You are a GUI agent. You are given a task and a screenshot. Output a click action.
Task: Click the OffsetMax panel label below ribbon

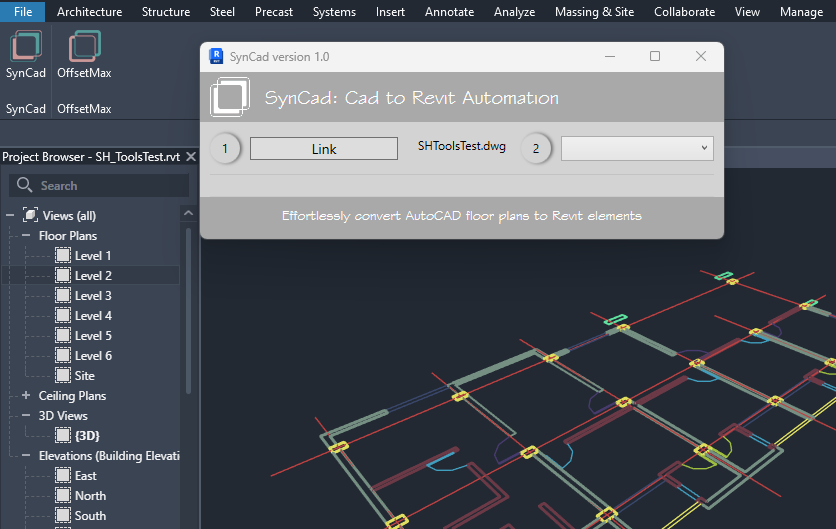point(84,108)
